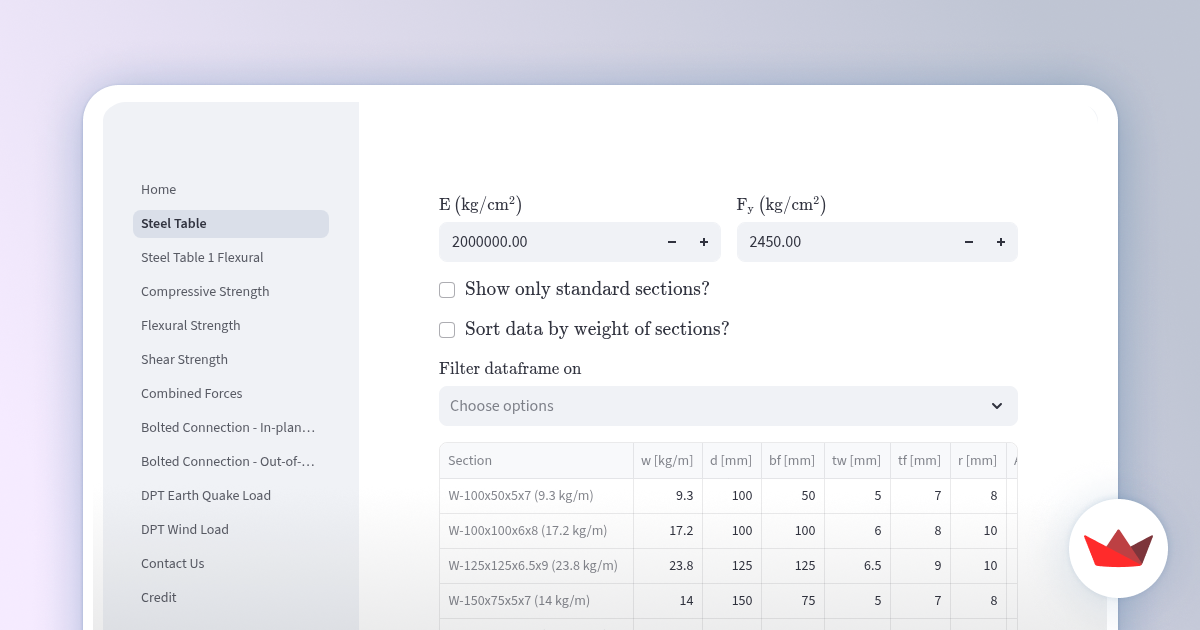Toggle Sort data by weight checkbox
Image resolution: width=1200 pixels, height=630 pixels.
click(x=447, y=330)
